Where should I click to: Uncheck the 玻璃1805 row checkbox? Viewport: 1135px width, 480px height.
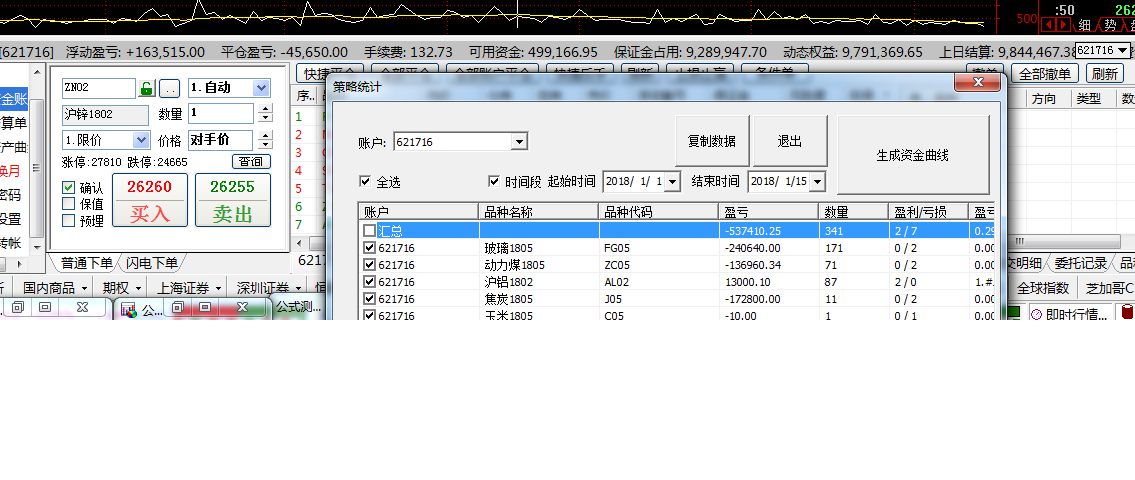[369, 248]
